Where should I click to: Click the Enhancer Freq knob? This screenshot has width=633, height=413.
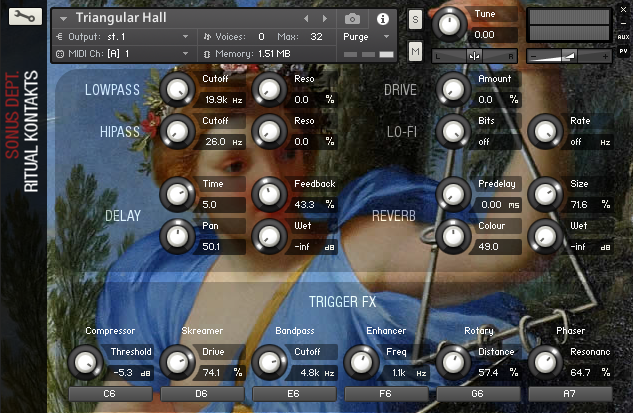point(361,363)
